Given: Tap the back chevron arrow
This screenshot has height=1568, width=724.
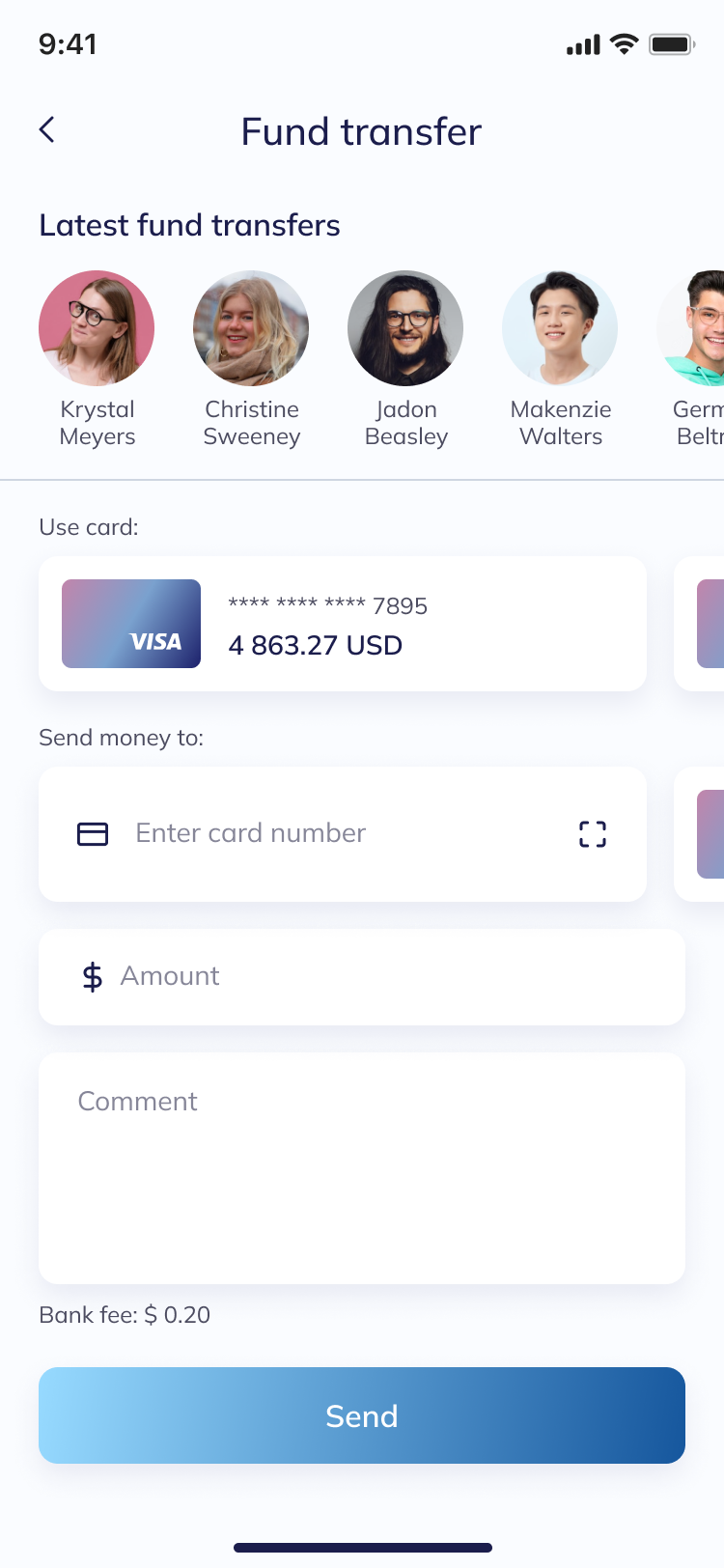Looking at the screenshot, I should 46,128.
